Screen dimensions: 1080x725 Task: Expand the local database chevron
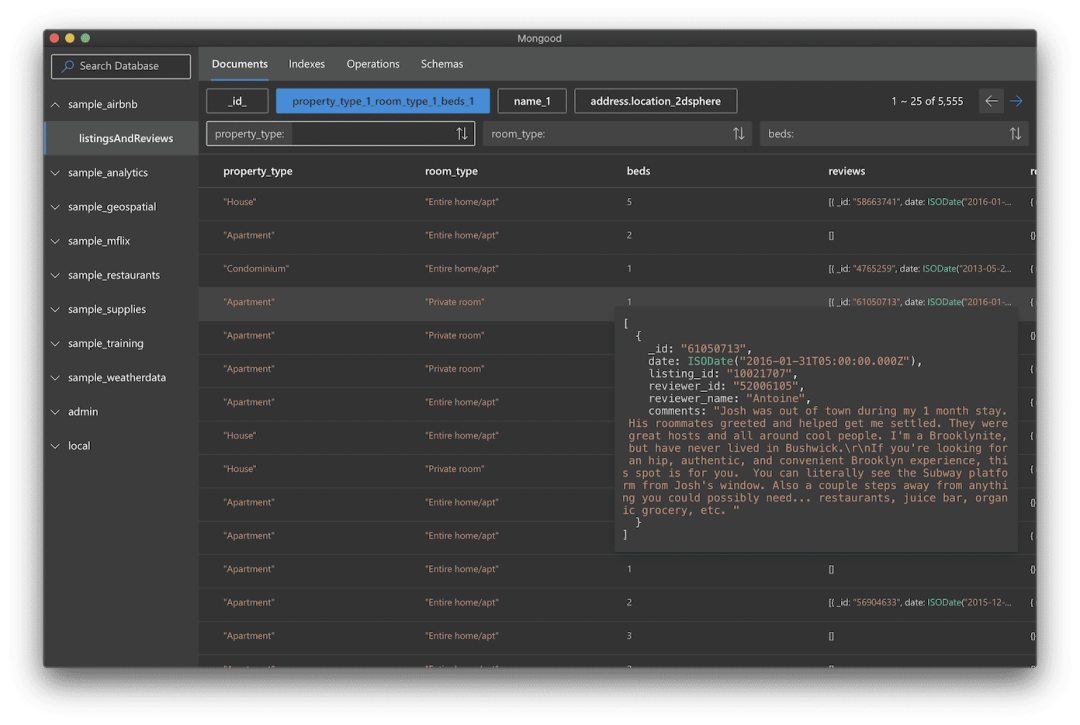tap(55, 446)
